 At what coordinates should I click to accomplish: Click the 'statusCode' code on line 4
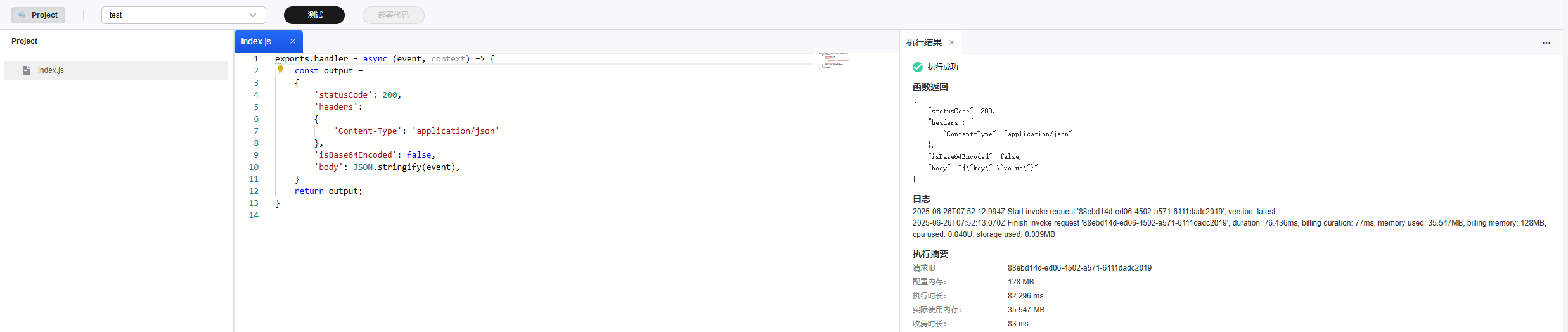[343, 95]
